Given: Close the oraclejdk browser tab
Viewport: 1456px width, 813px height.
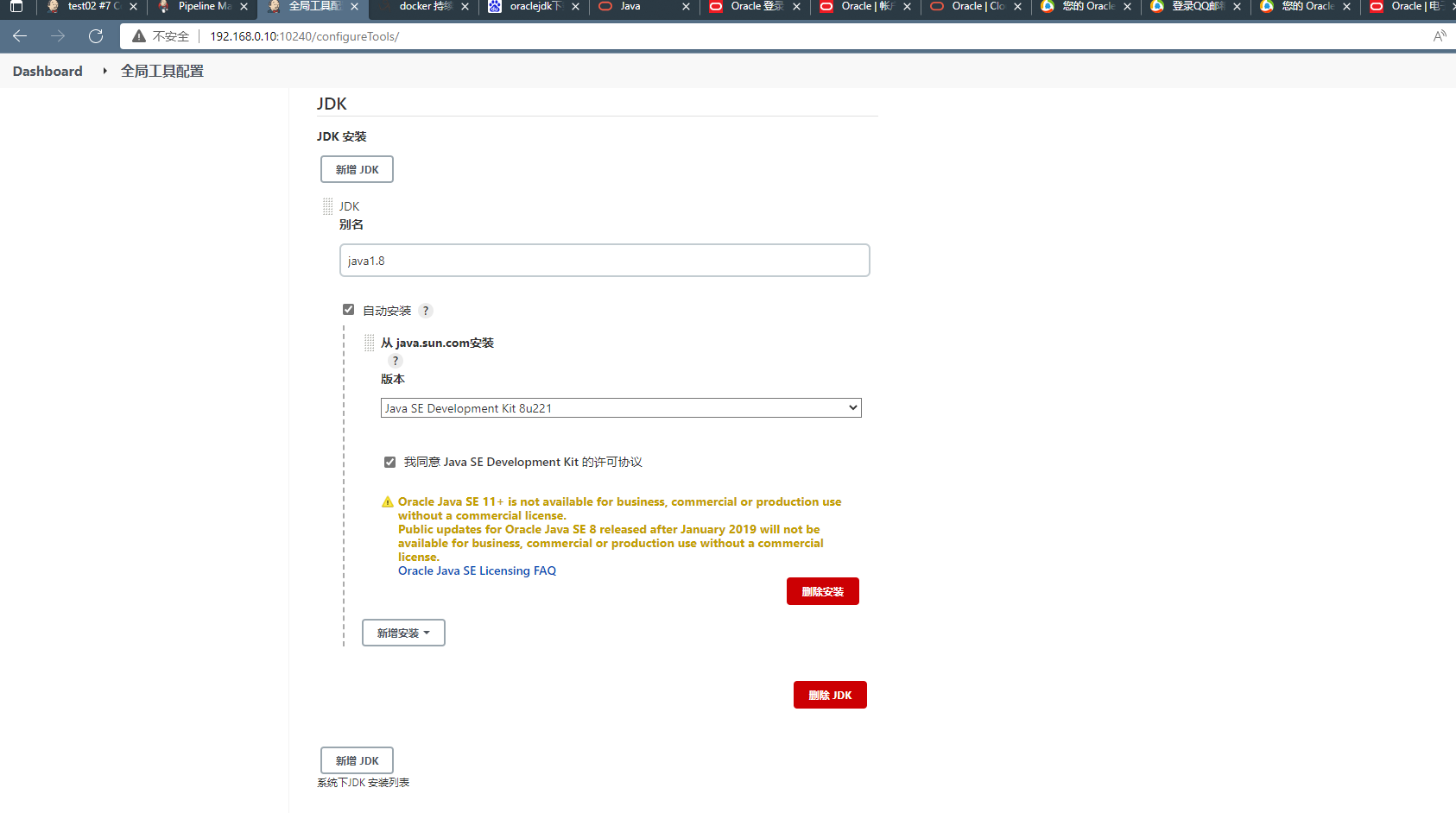Looking at the screenshot, I should coord(575,7).
